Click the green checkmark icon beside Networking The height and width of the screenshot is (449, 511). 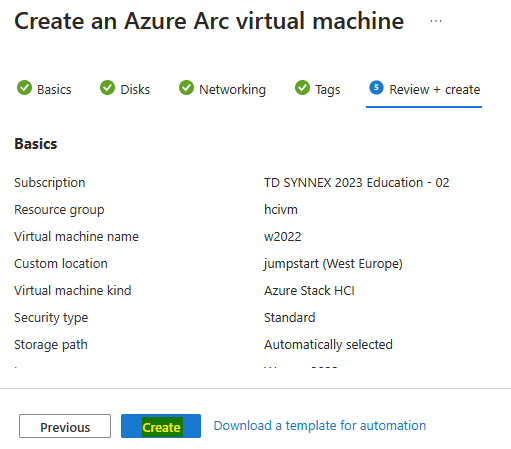186,88
